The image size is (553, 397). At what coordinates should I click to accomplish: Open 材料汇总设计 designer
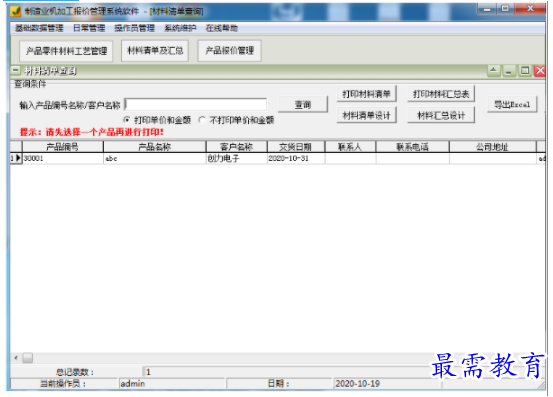(441, 115)
